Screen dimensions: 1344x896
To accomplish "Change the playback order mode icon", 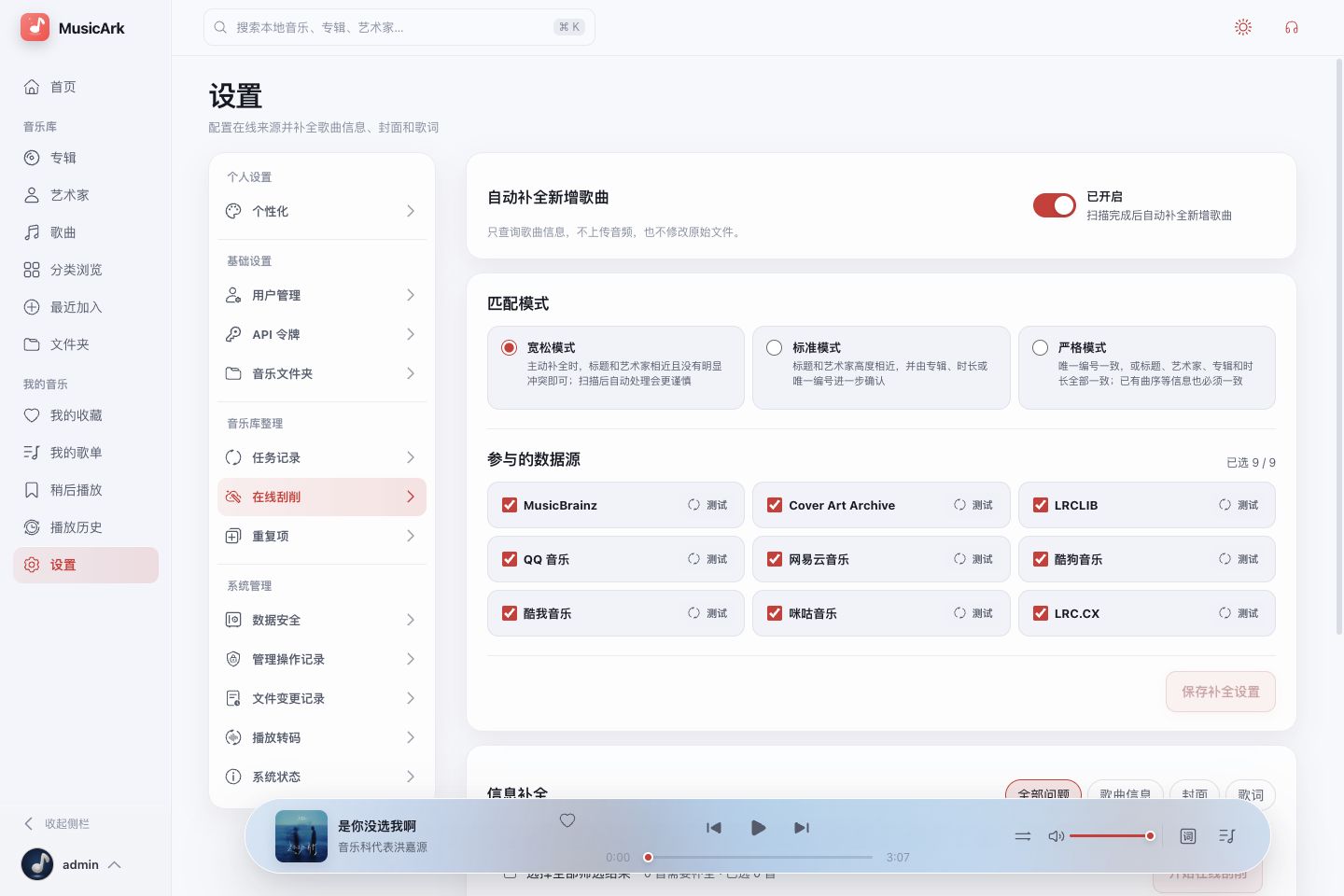I will [x=1023, y=836].
